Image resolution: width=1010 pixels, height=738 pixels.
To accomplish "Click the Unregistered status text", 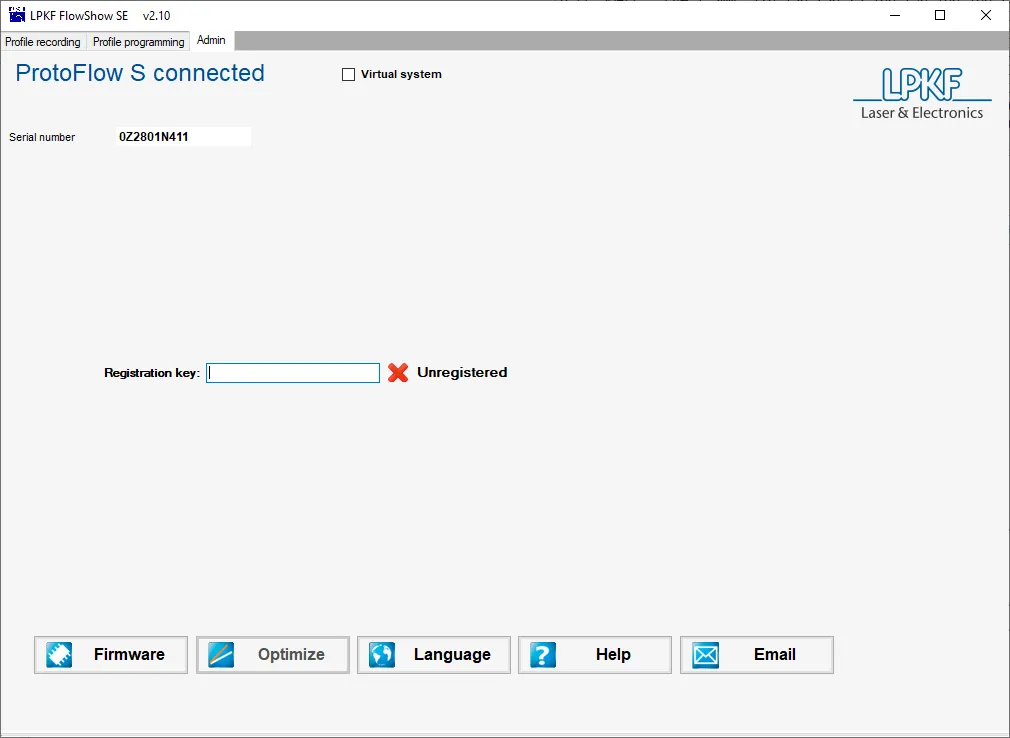I will coord(462,372).
